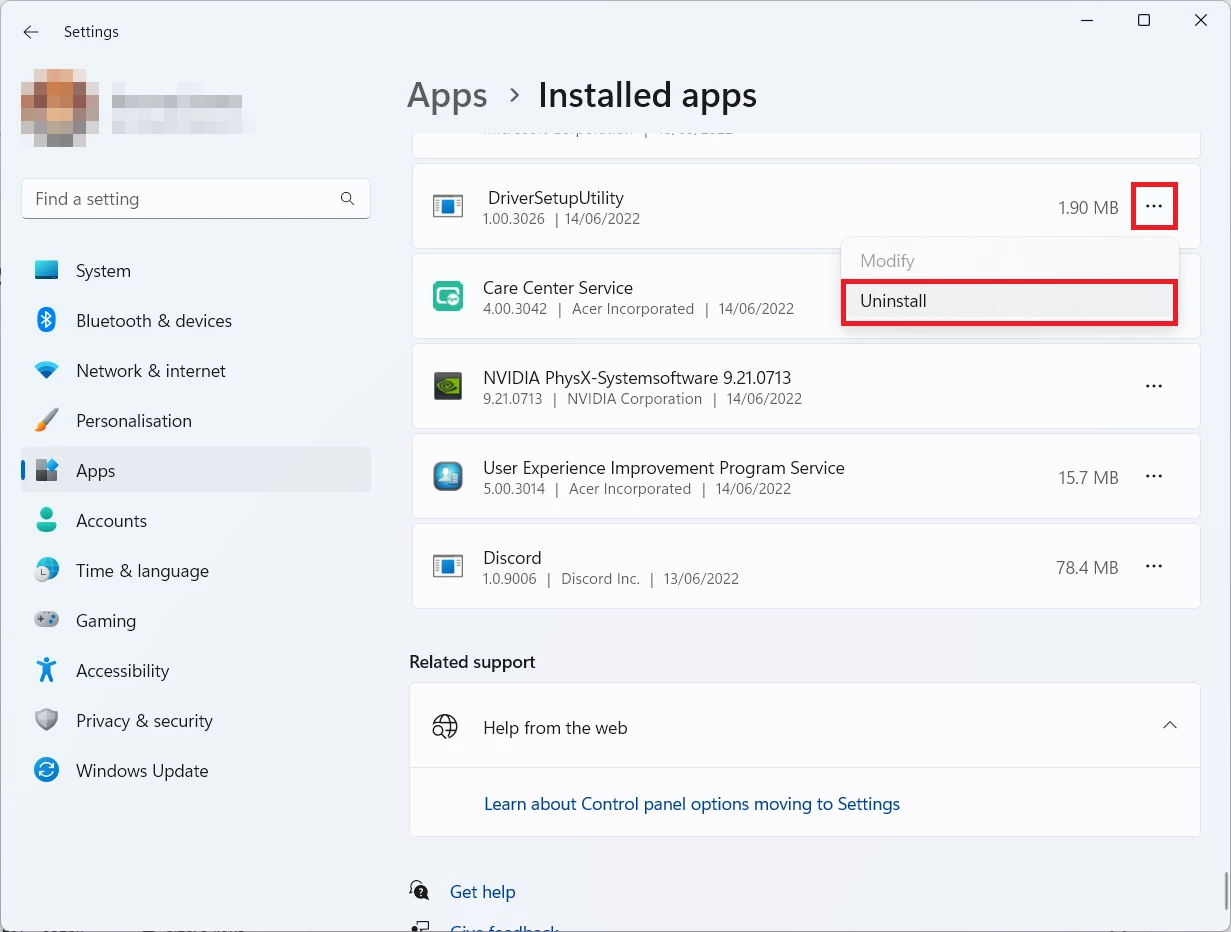Go back using the back arrow

pyautogui.click(x=31, y=32)
